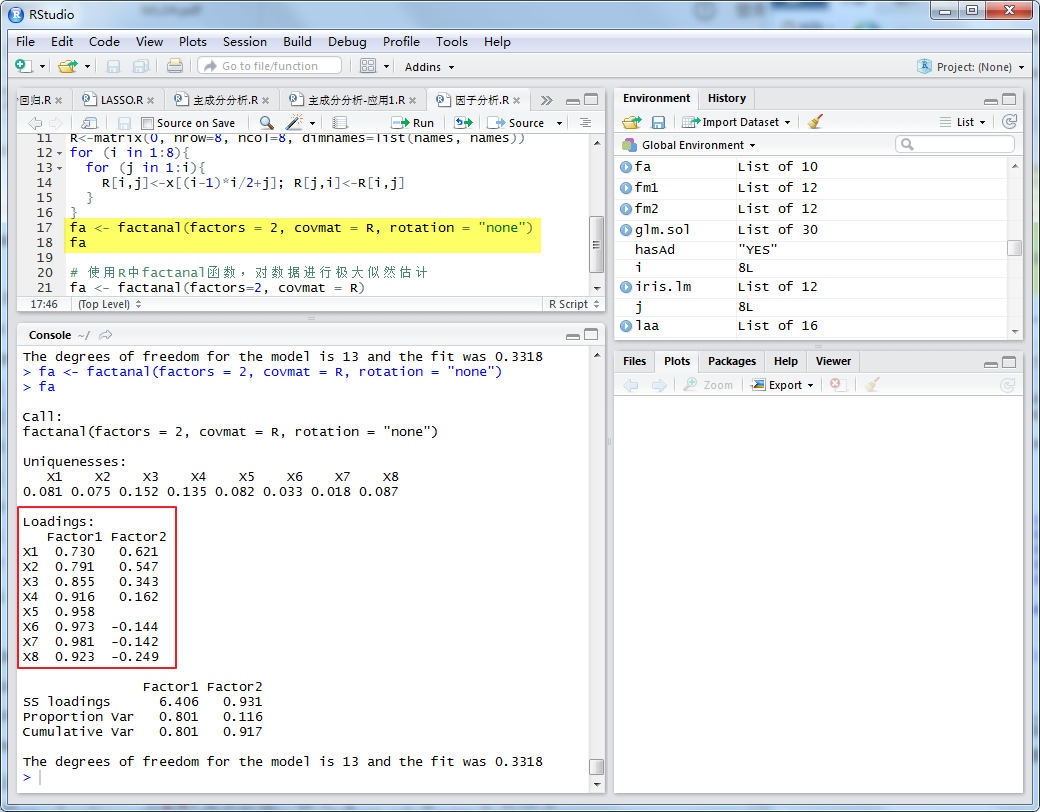Enable the Source on Save checkbox
1040x812 pixels.
(x=148, y=123)
